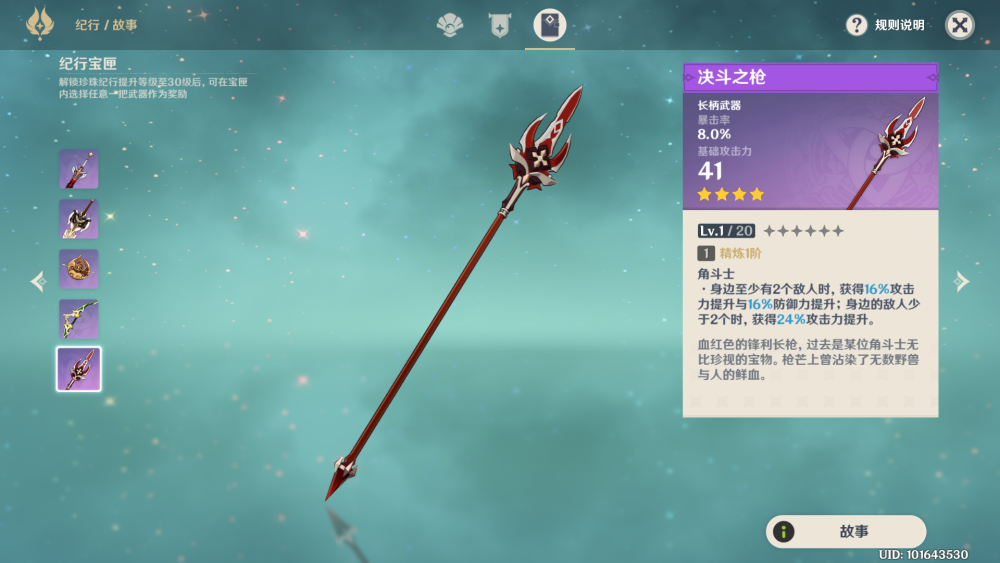
Task: Select the green bow weapon thumbnail
Action: [78, 318]
